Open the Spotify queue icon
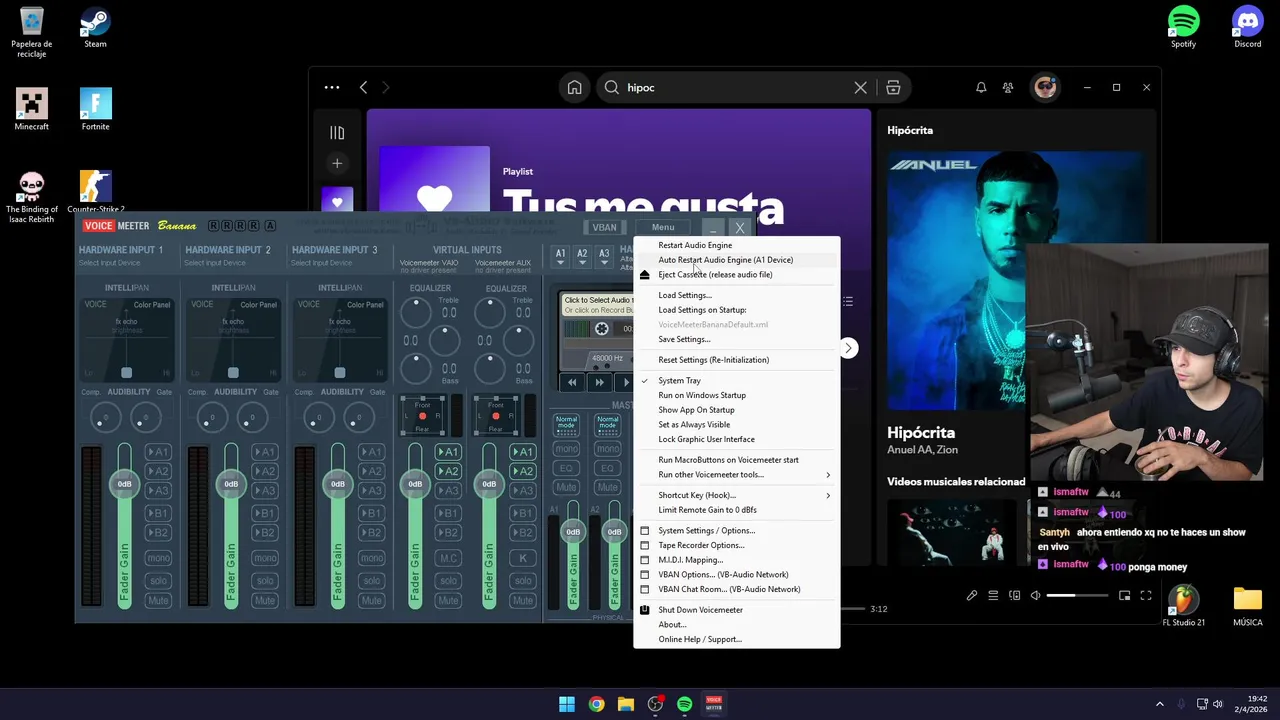Viewport: 1280px width, 720px height. pyautogui.click(x=993, y=595)
